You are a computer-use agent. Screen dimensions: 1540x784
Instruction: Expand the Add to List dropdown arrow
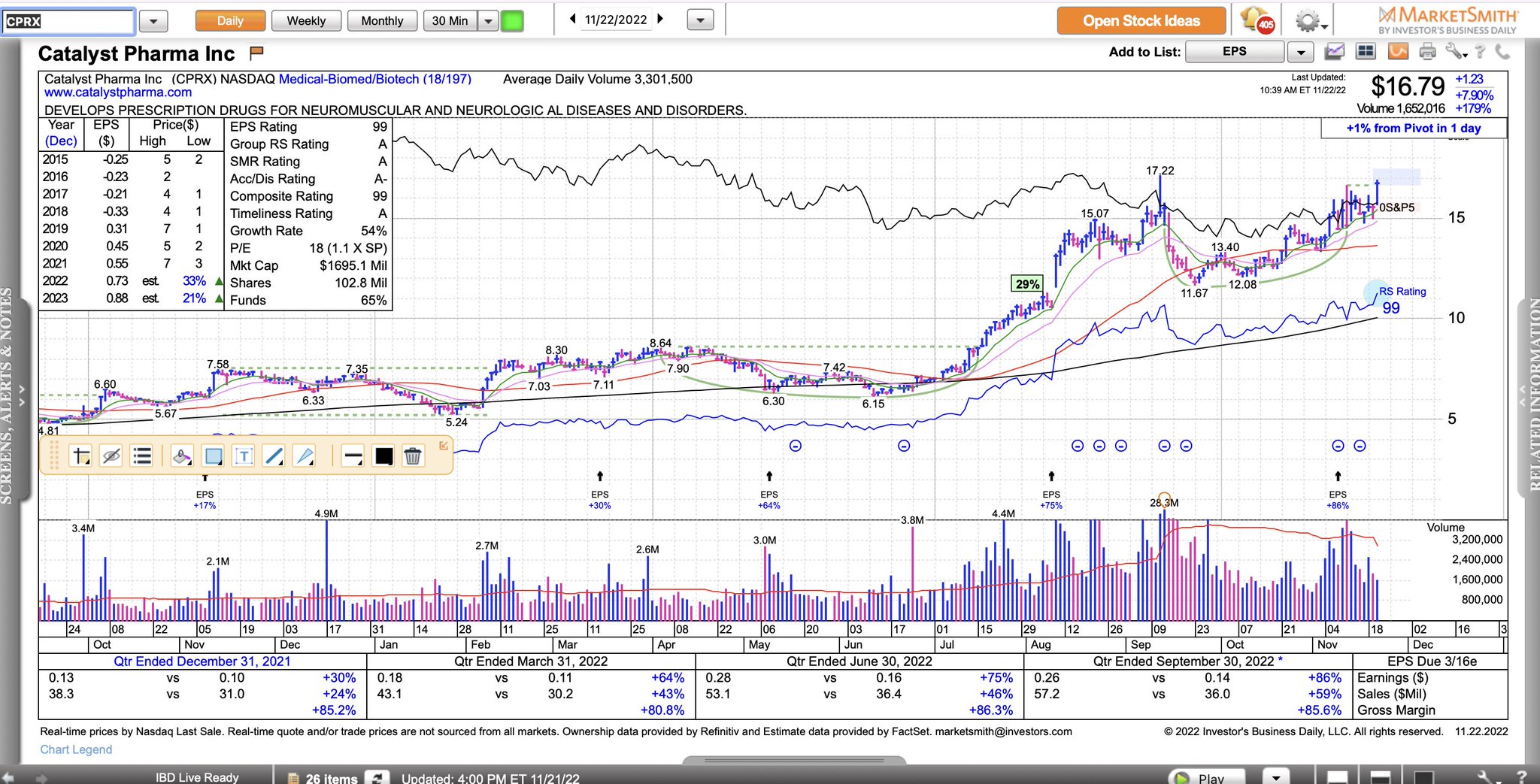pos(1300,53)
